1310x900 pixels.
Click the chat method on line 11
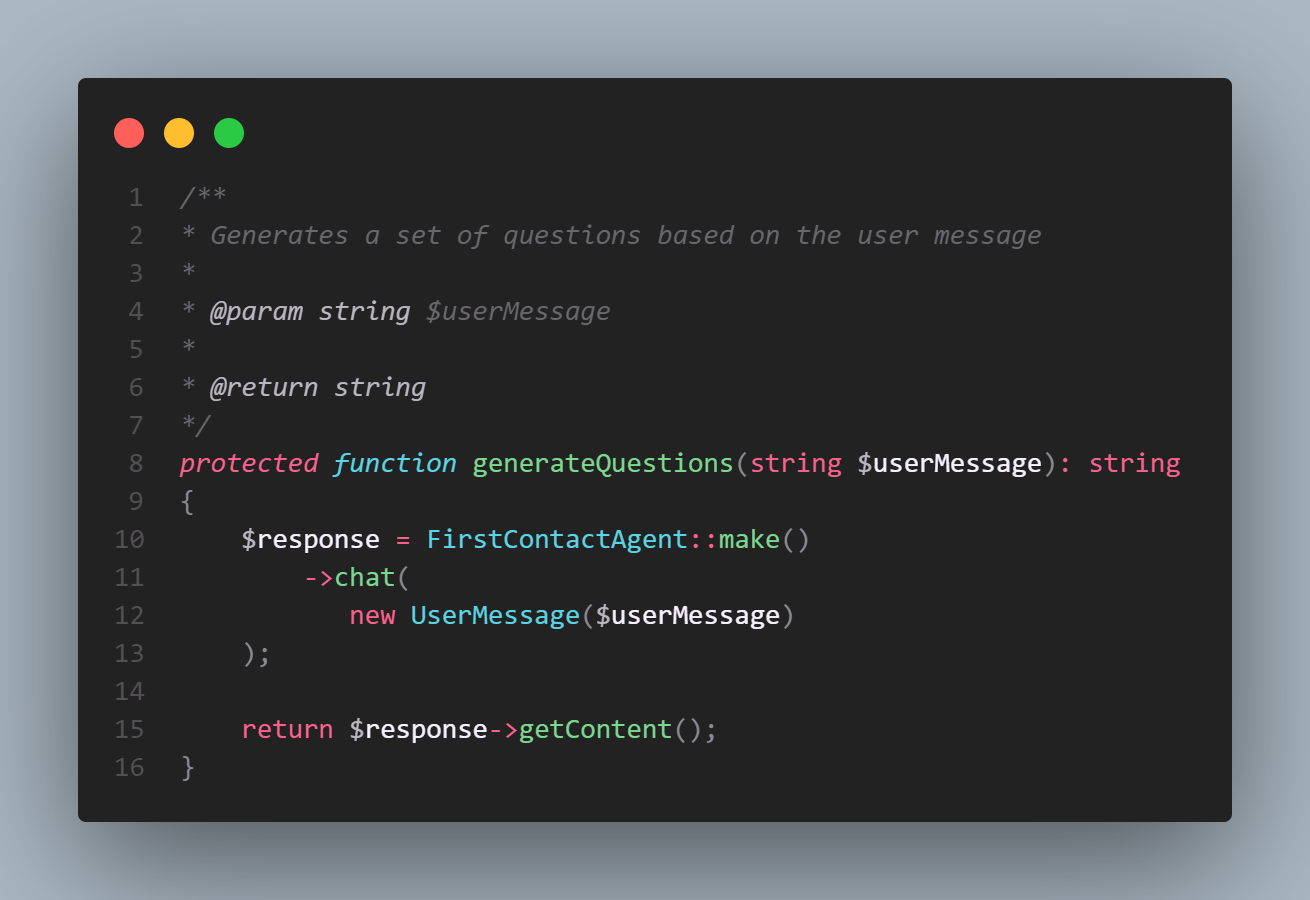(x=365, y=578)
